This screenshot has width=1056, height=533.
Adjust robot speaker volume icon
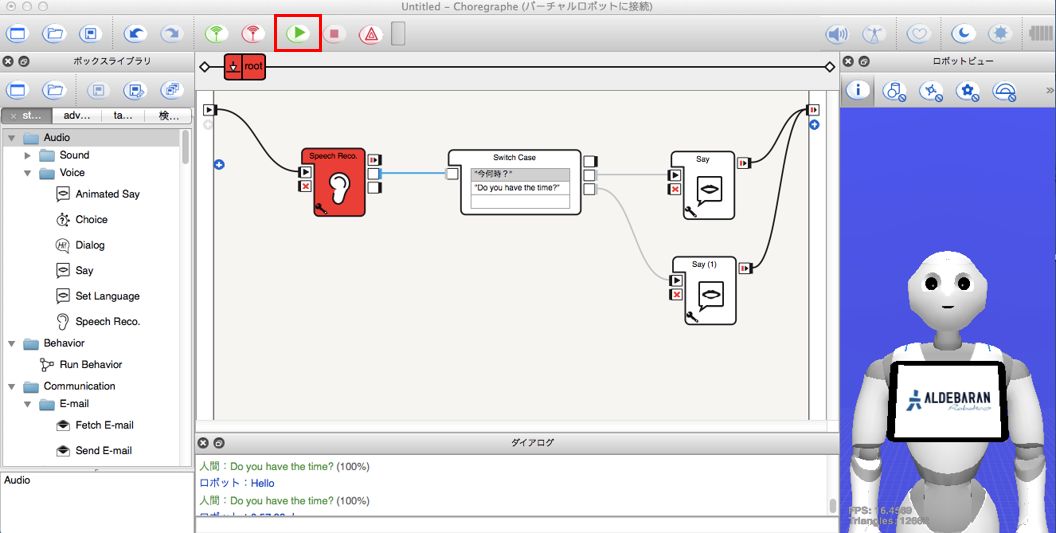click(837, 34)
